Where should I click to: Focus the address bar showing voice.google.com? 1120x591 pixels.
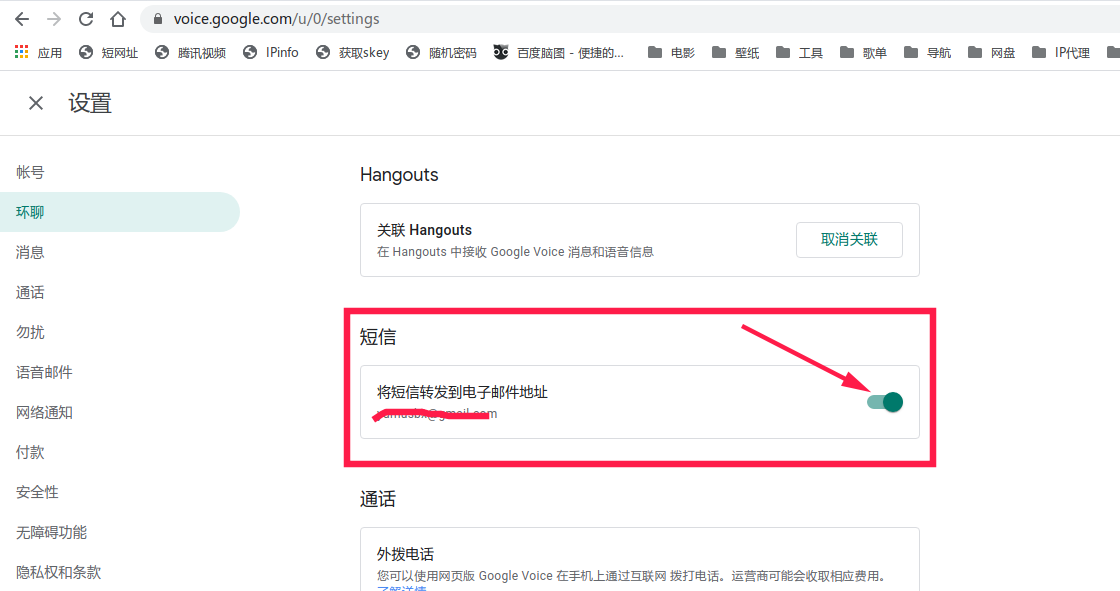629,19
